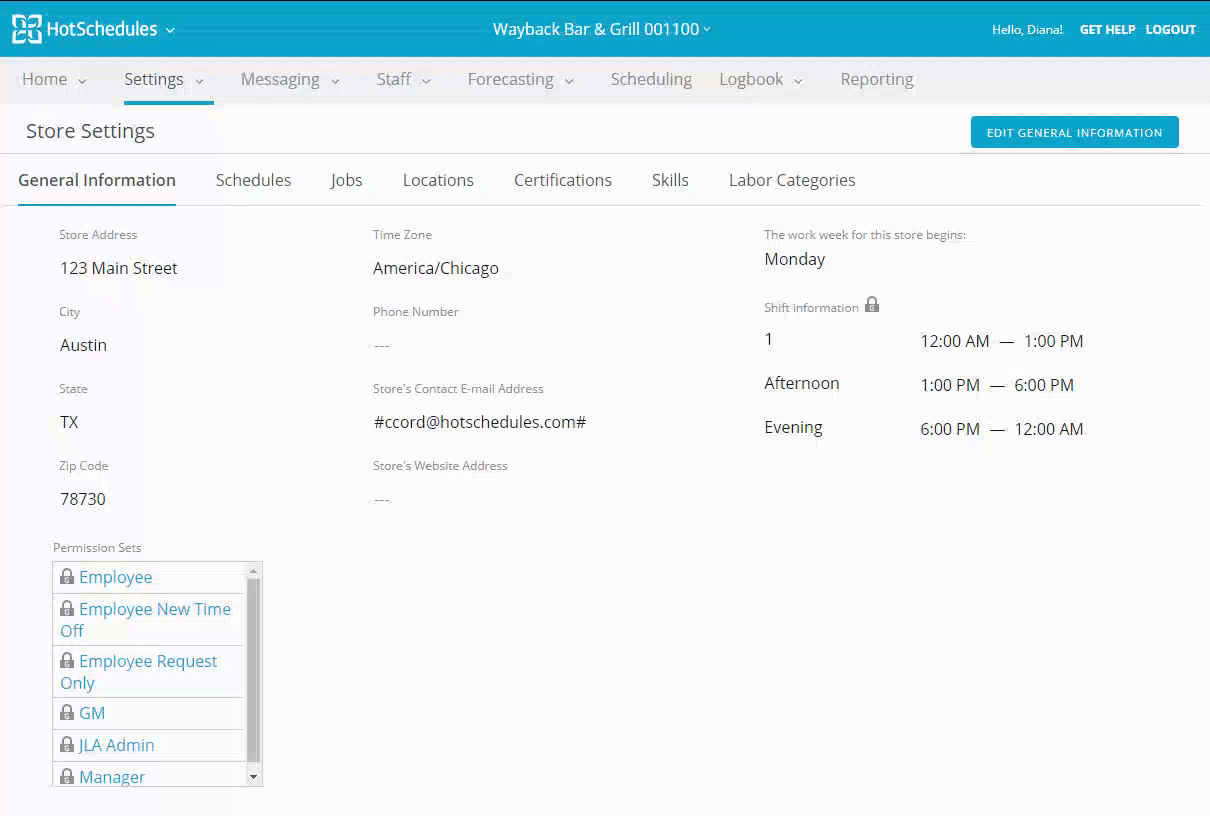This screenshot has width=1210, height=816.
Task: Open the Employee New Time Off permission set
Action: 146,620
